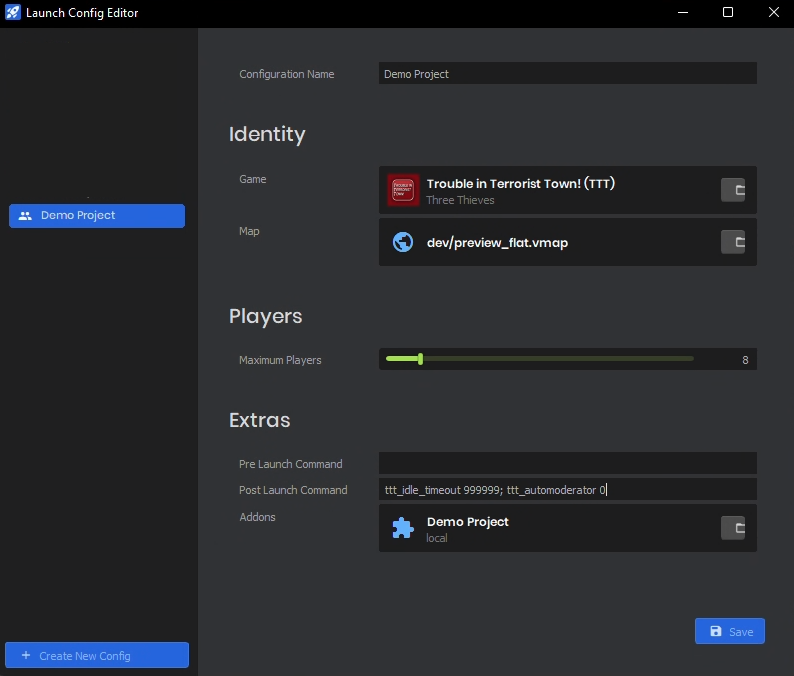
Task: Focus the Configuration Name field
Action: pyautogui.click(x=567, y=74)
